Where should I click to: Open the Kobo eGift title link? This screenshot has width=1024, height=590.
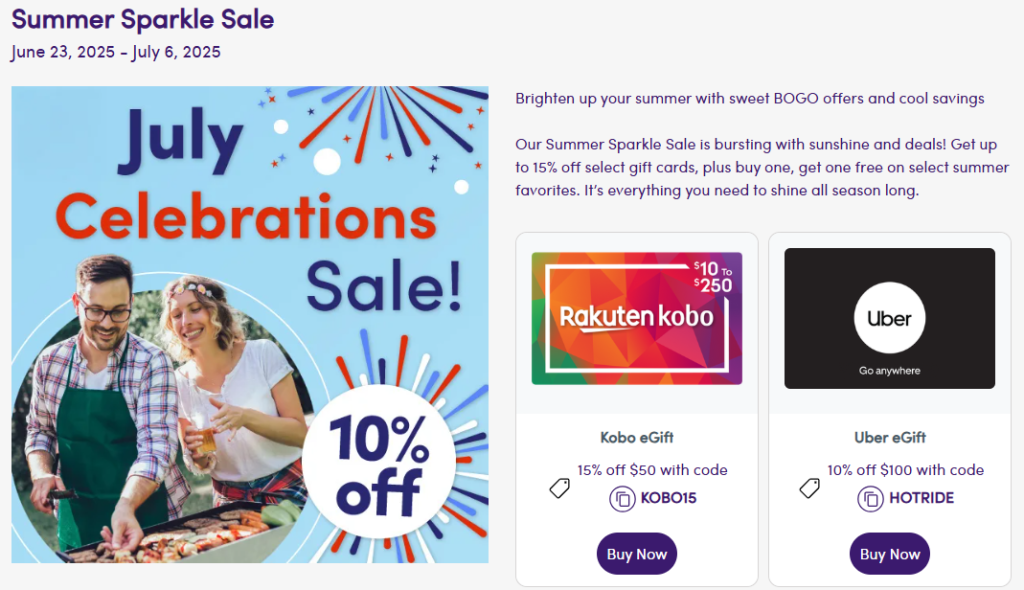pos(636,437)
